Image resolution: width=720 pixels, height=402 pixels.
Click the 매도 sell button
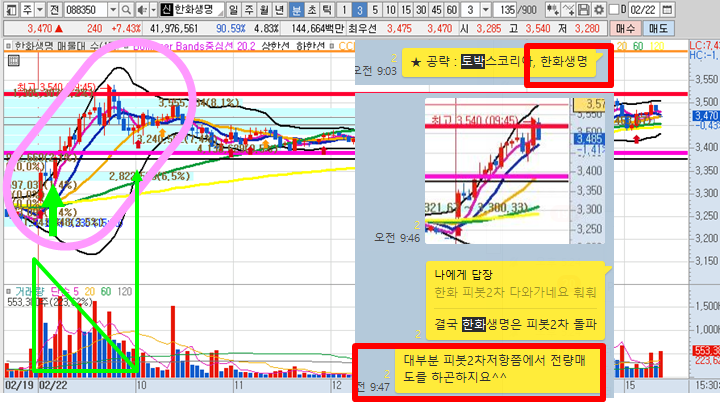pos(658,29)
